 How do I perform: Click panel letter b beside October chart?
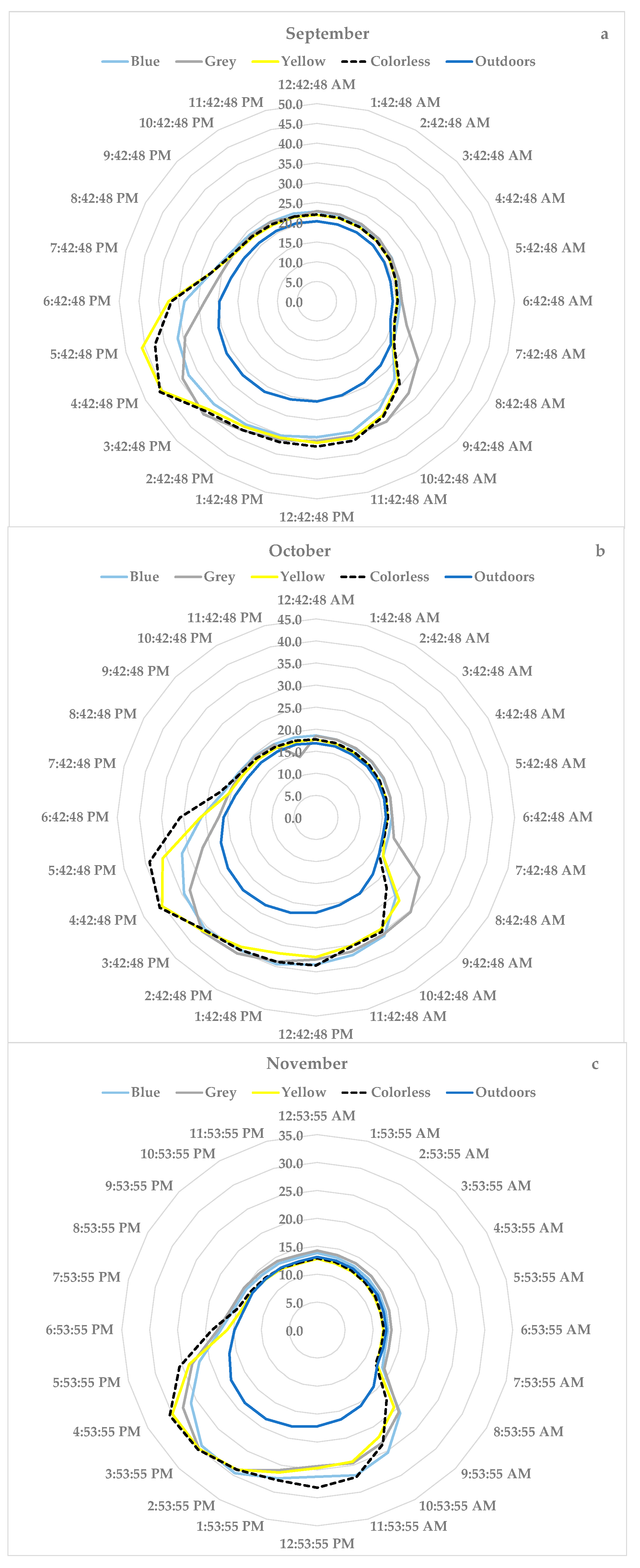(600, 551)
